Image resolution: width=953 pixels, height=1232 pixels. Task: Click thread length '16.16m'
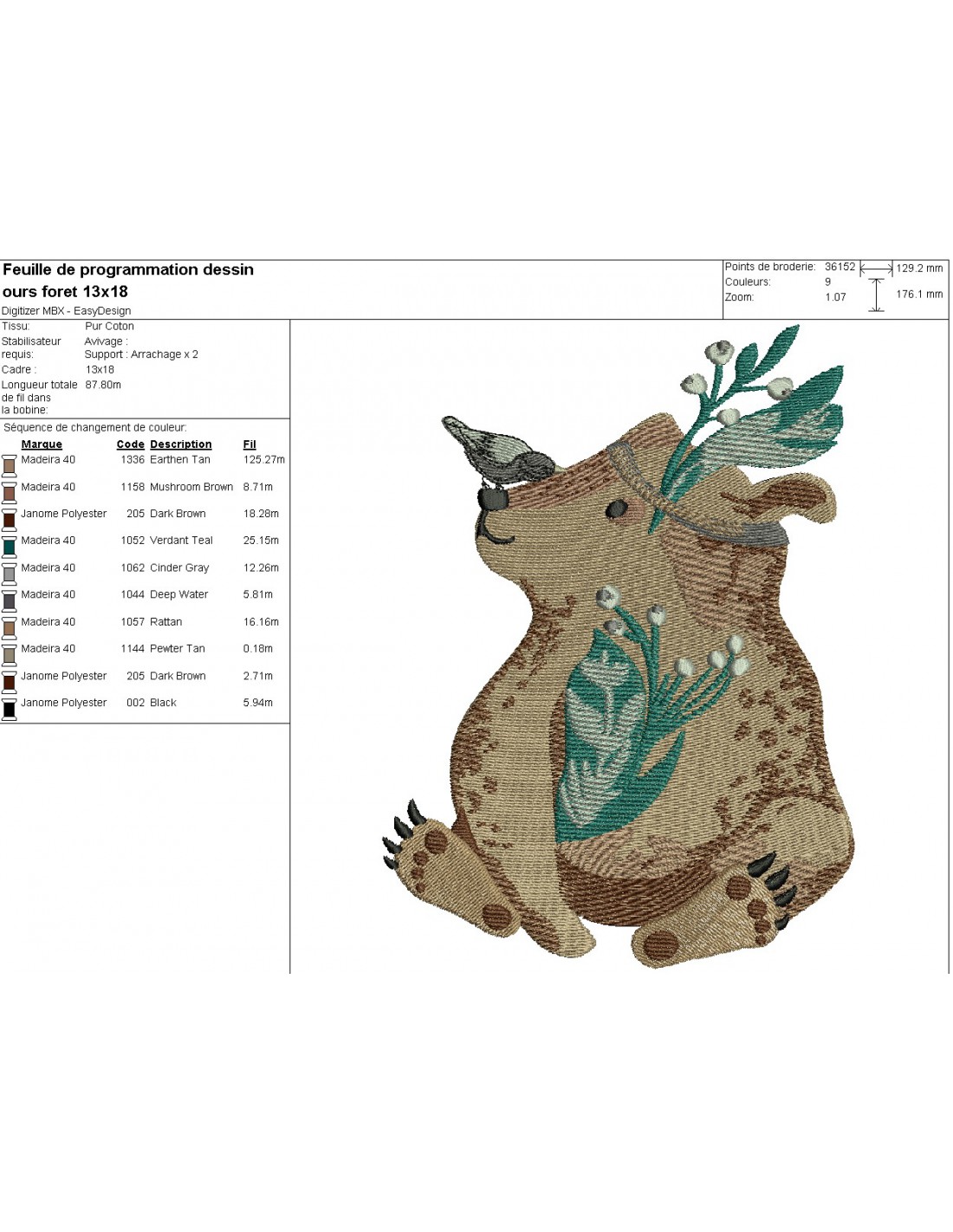point(261,622)
